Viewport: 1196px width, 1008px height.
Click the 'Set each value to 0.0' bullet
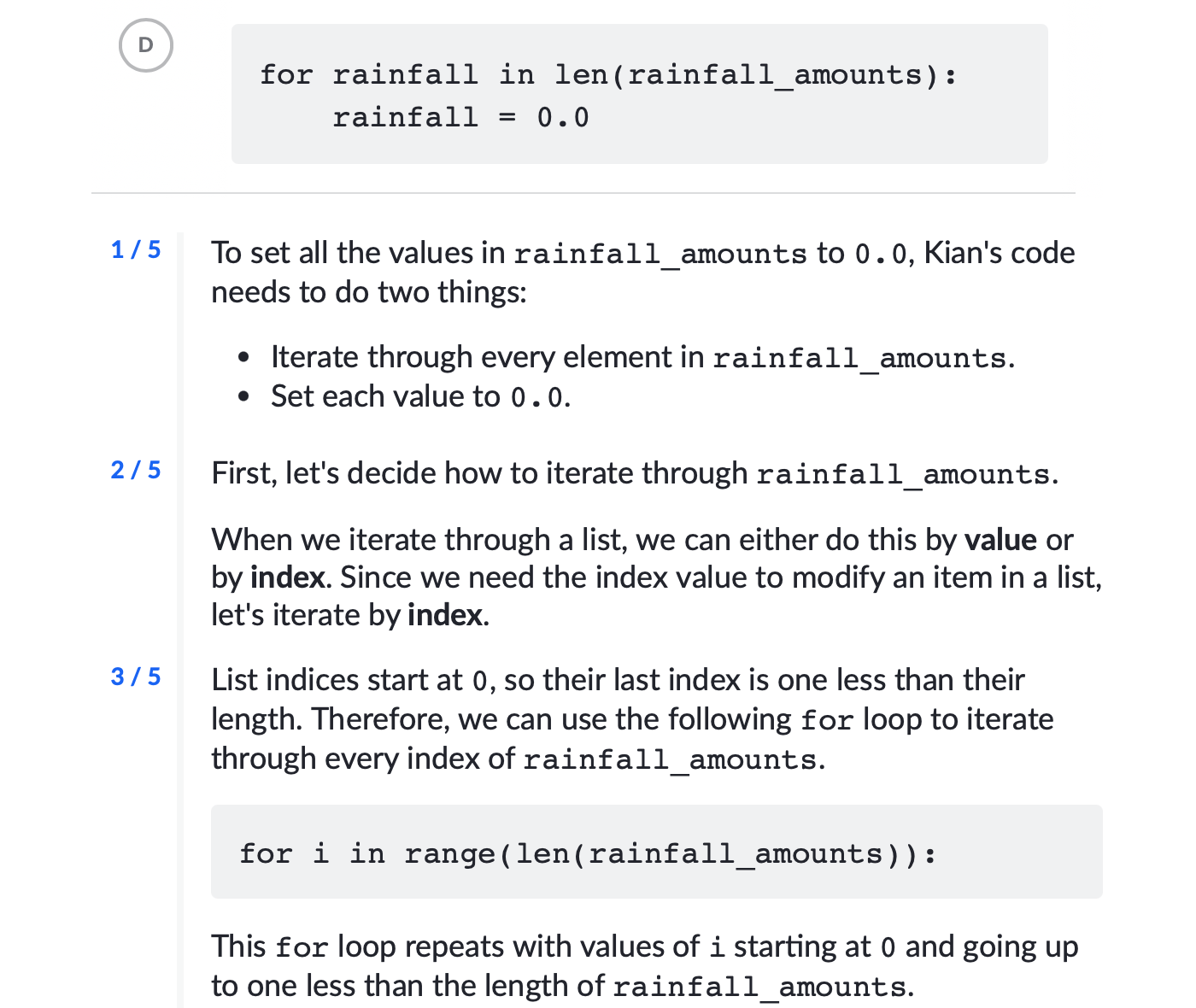point(420,396)
